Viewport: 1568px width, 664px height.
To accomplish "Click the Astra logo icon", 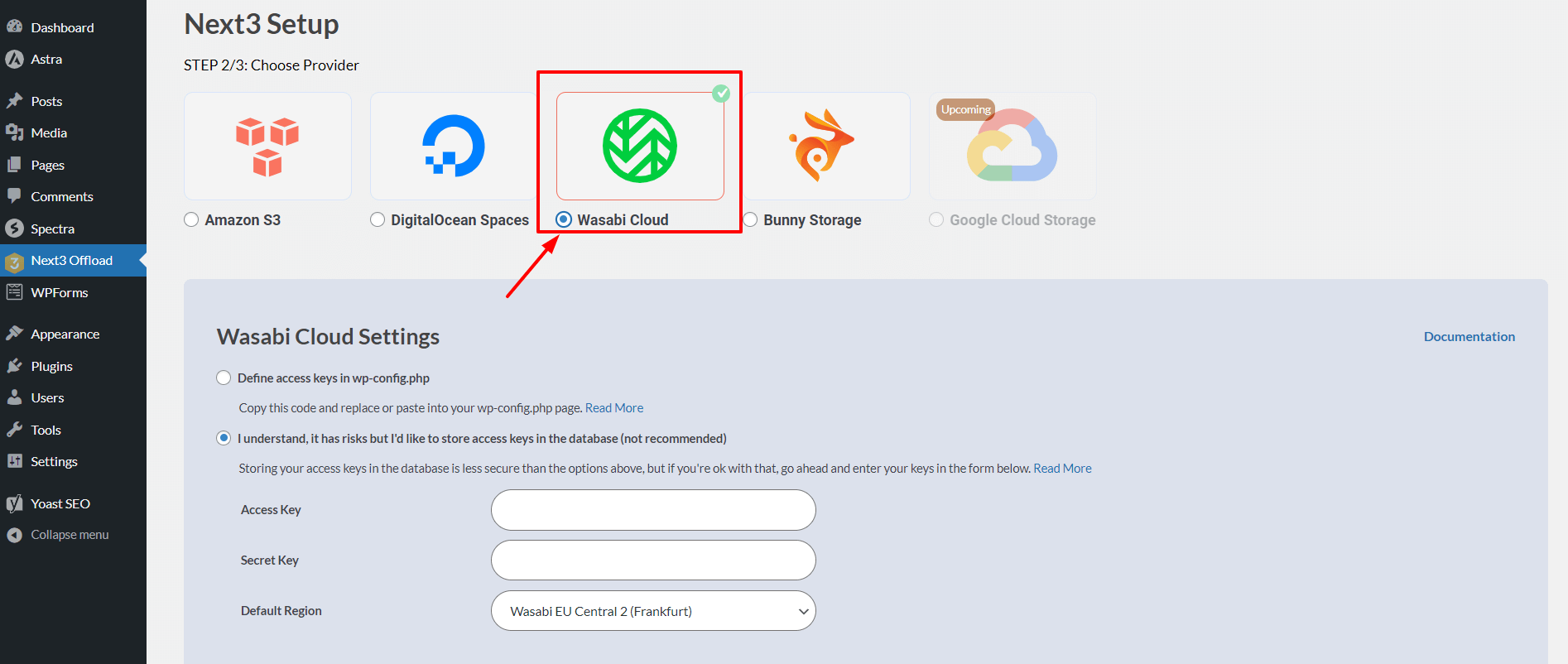I will 14,59.
